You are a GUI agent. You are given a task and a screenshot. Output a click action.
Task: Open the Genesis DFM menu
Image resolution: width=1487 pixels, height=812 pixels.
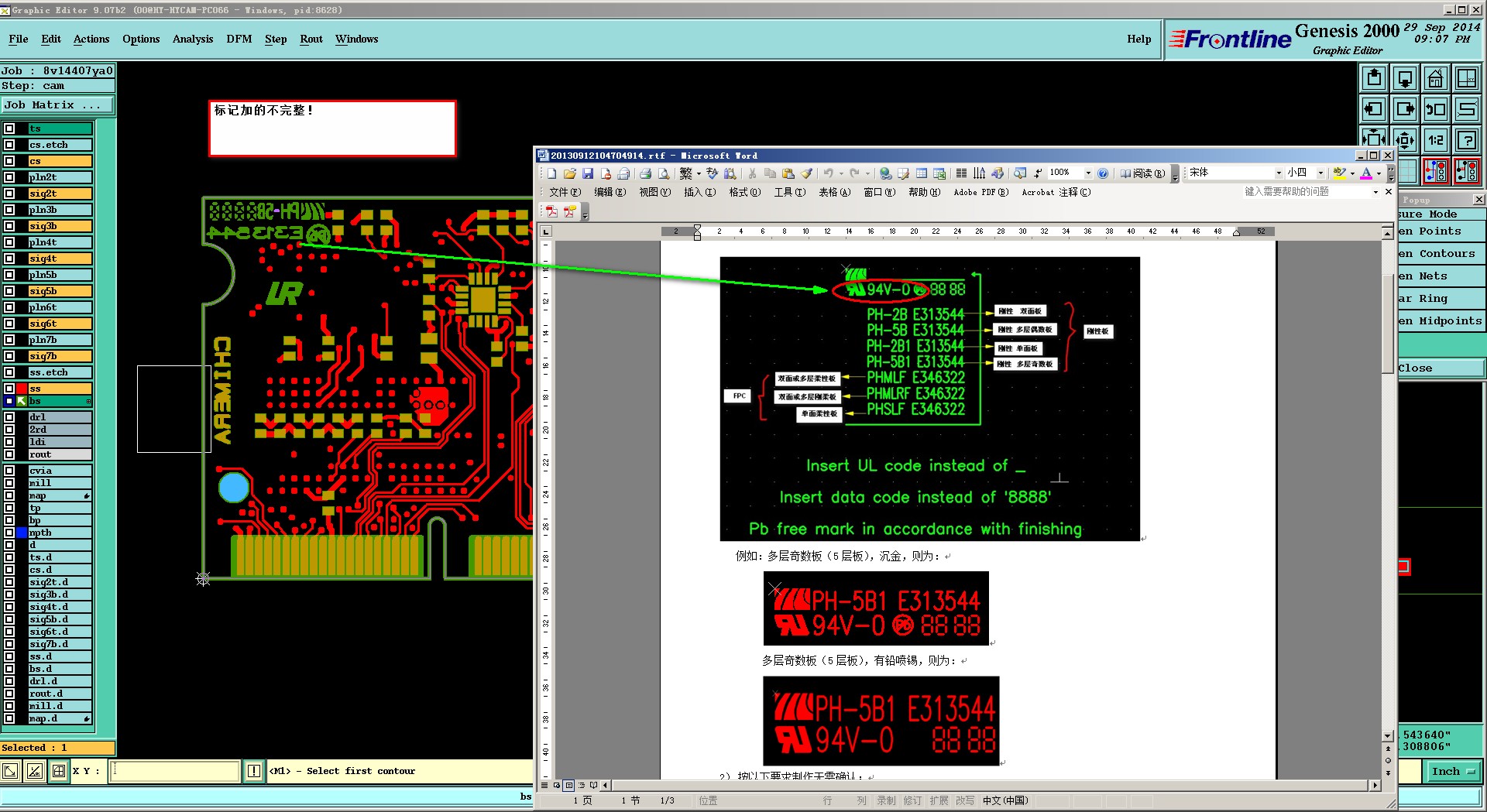[x=239, y=39]
